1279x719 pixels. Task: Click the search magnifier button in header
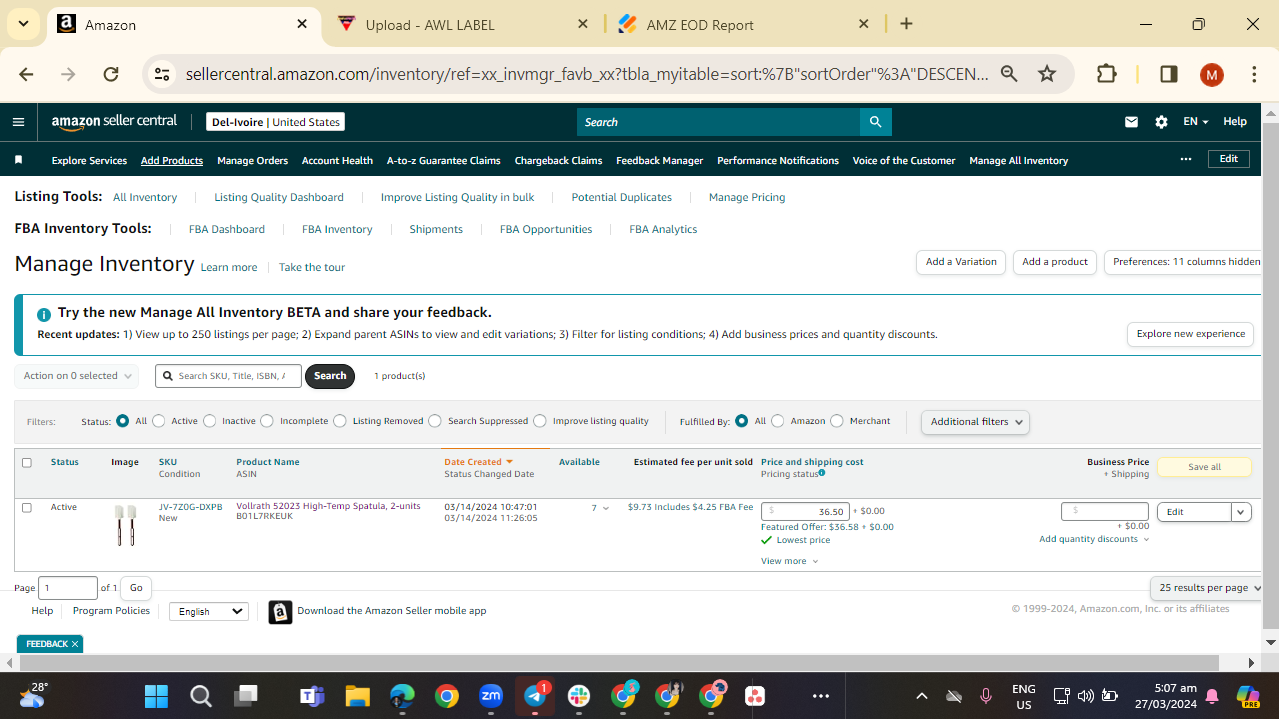[875, 122]
